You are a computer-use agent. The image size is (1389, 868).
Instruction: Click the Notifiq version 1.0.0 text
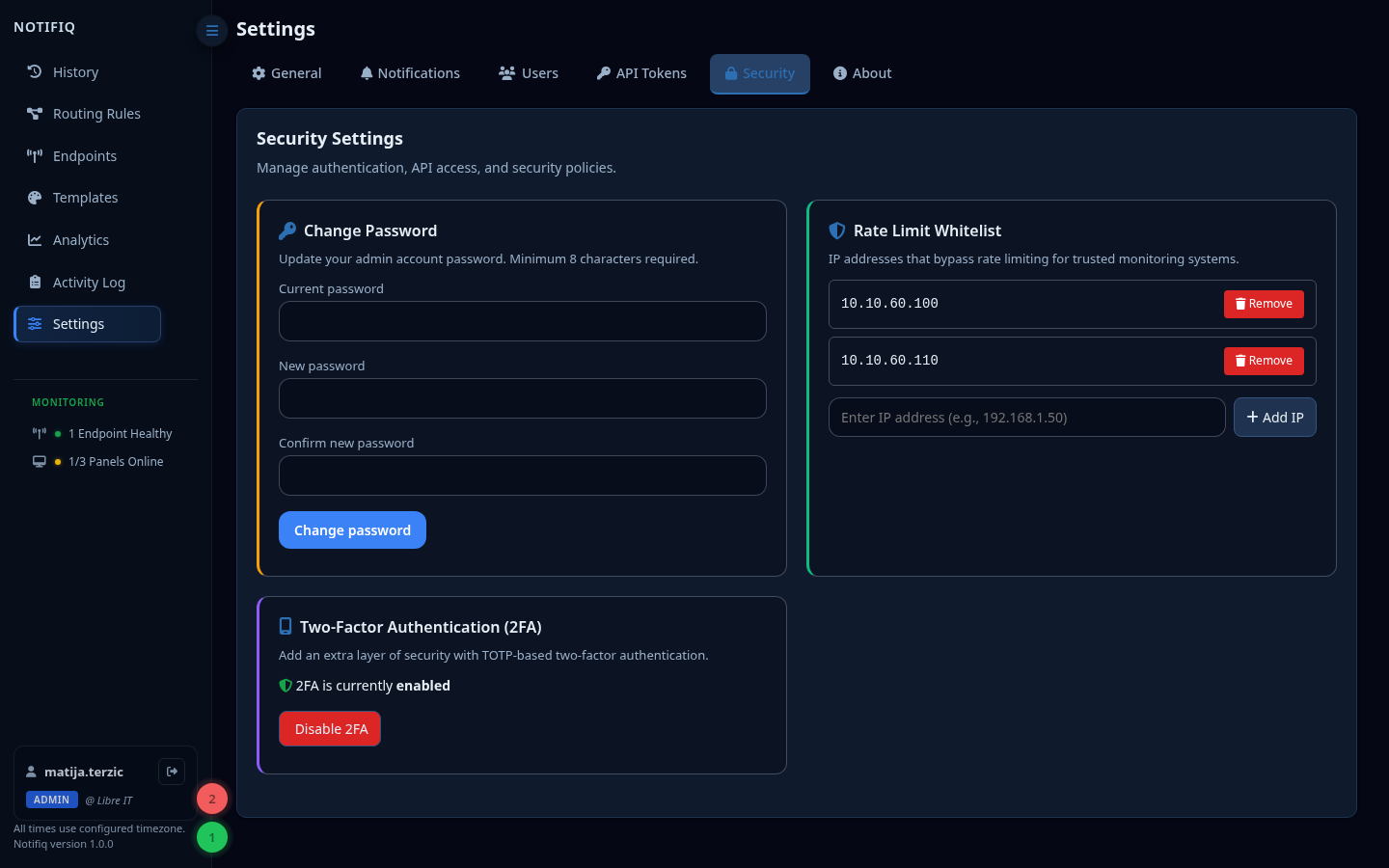[x=64, y=844]
